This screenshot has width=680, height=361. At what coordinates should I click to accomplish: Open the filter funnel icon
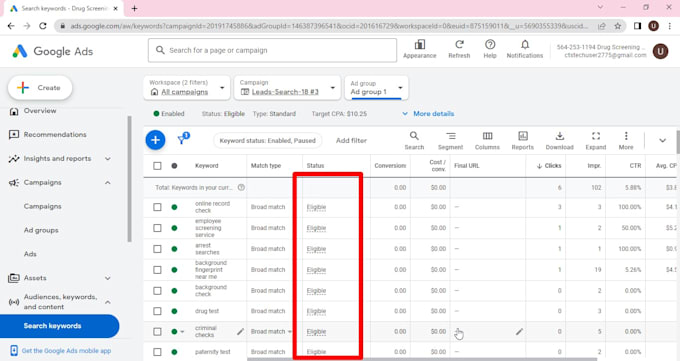[x=183, y=139]
